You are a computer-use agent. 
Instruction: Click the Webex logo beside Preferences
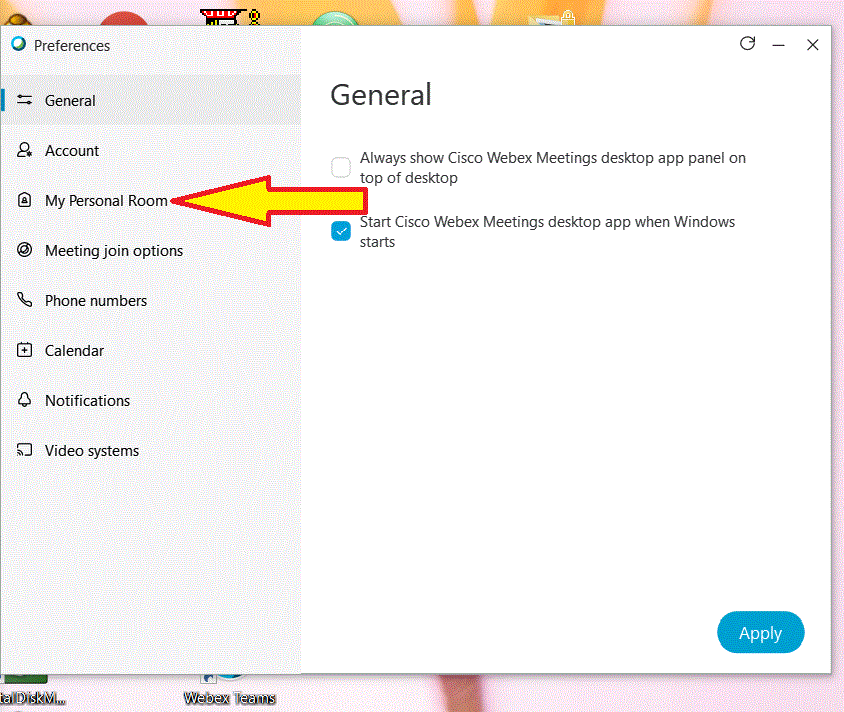coord(18,44)
